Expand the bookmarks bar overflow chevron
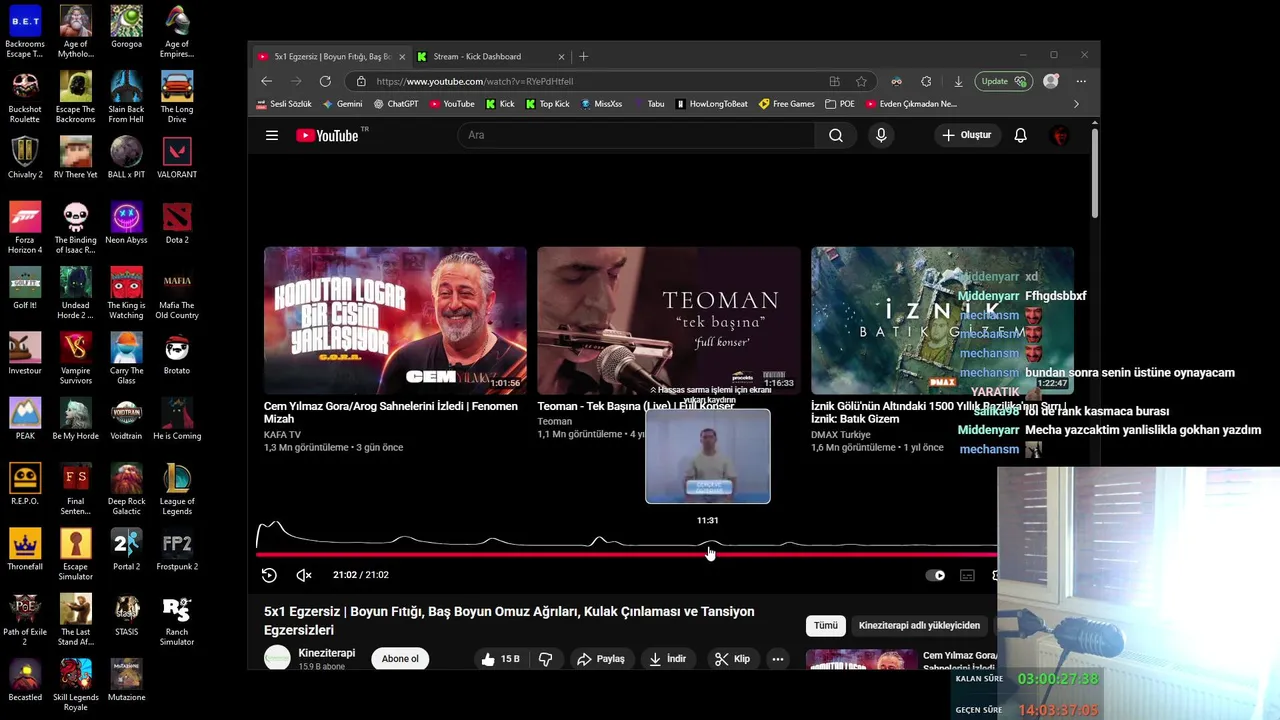The height and width of the screenshot is (720, 1280). [x=1076, y=104]
